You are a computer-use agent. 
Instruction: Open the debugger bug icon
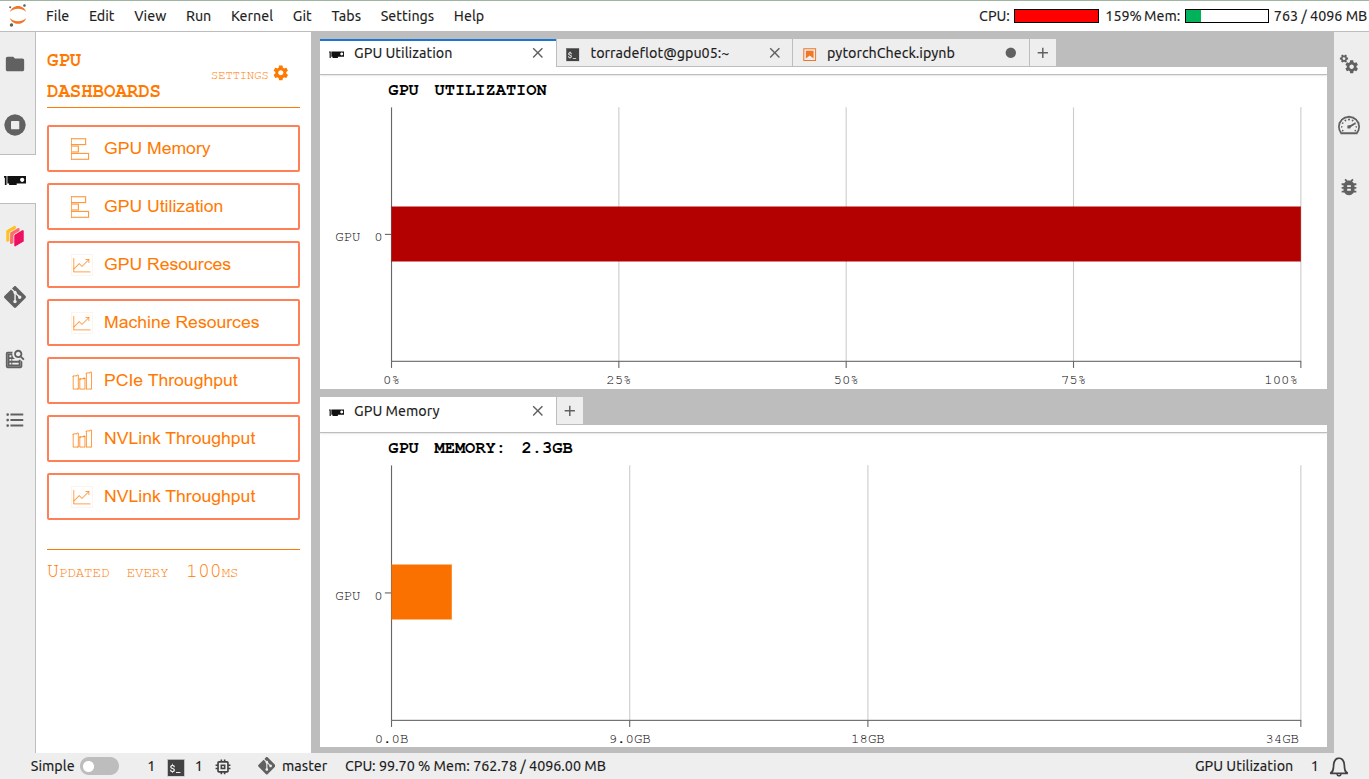(1349, 186)
